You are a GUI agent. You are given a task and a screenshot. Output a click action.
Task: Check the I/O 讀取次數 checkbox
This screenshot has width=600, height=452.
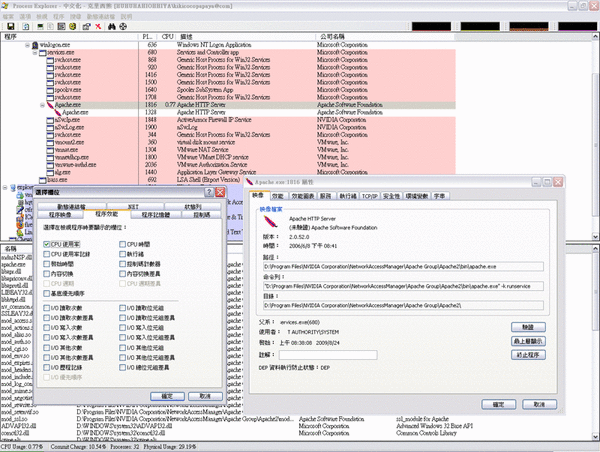point(47,308)
